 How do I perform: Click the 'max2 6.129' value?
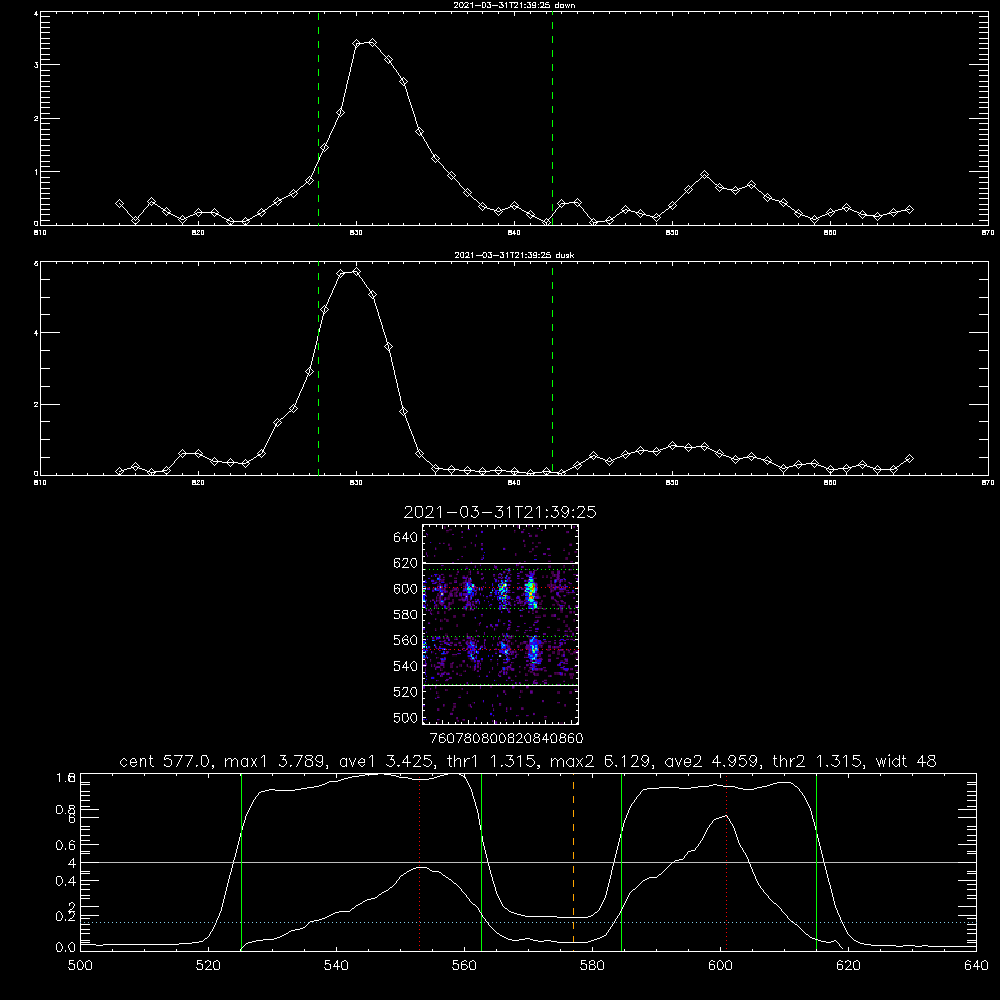coord(601,761)
